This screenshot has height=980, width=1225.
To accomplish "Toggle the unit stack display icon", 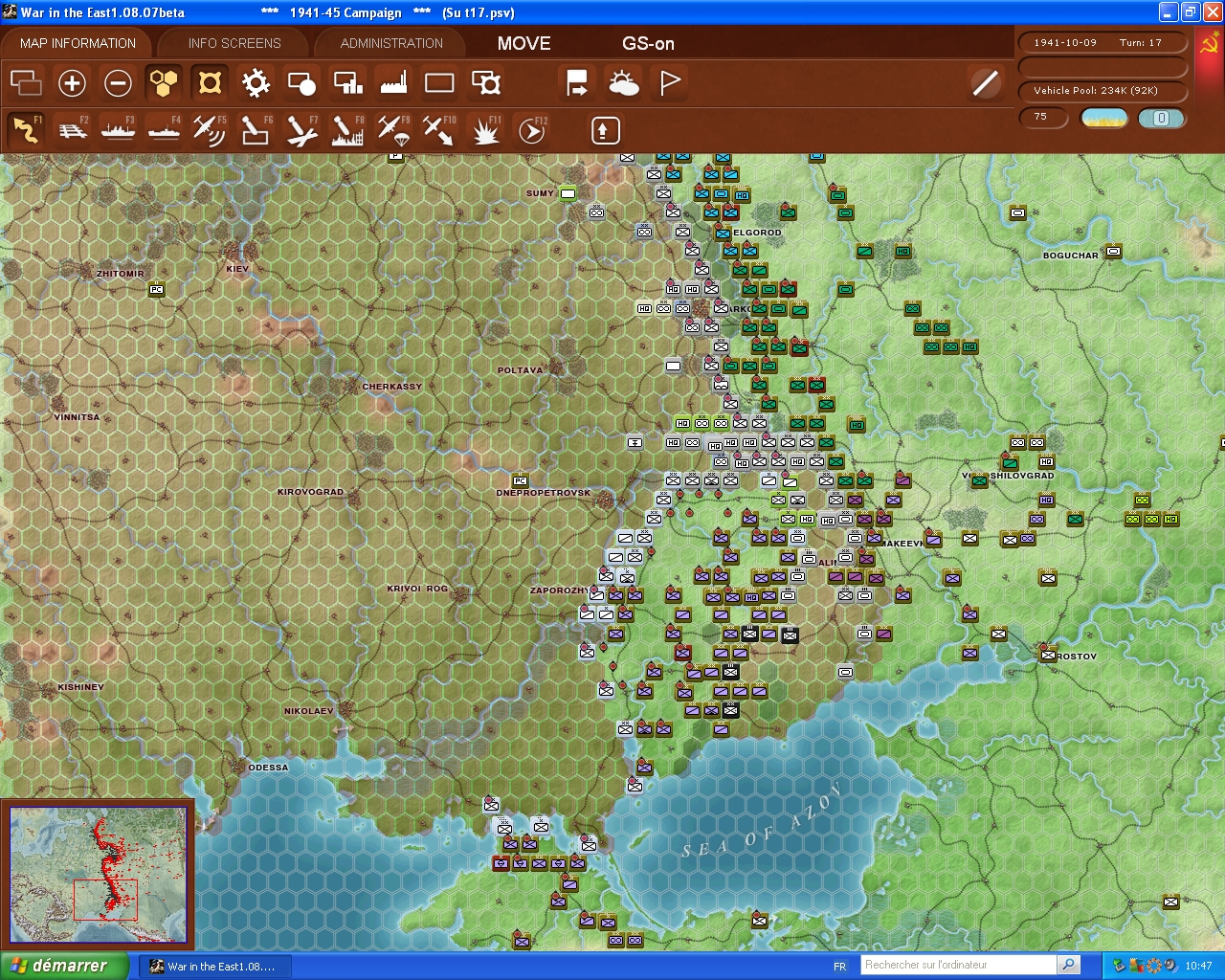I will click(26, 83).
